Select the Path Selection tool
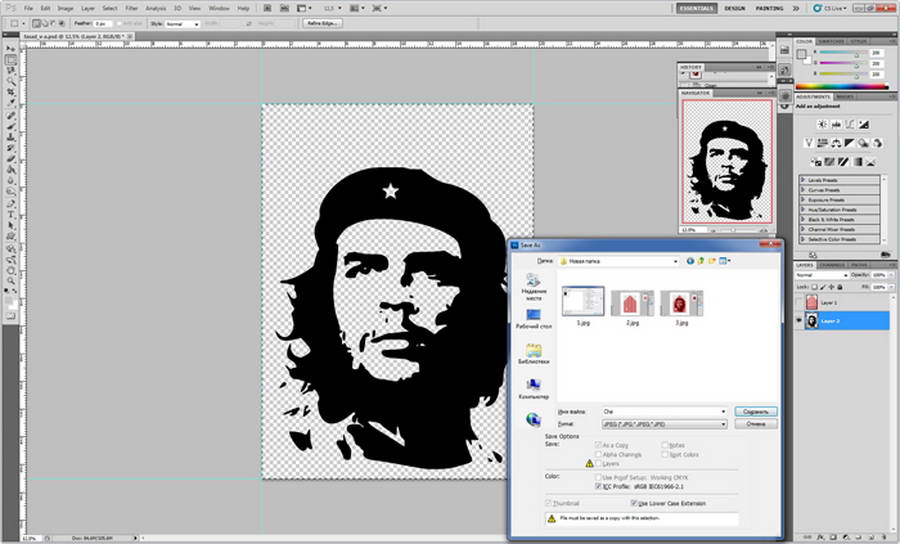 pyautogui.click(x=11, y=226)
